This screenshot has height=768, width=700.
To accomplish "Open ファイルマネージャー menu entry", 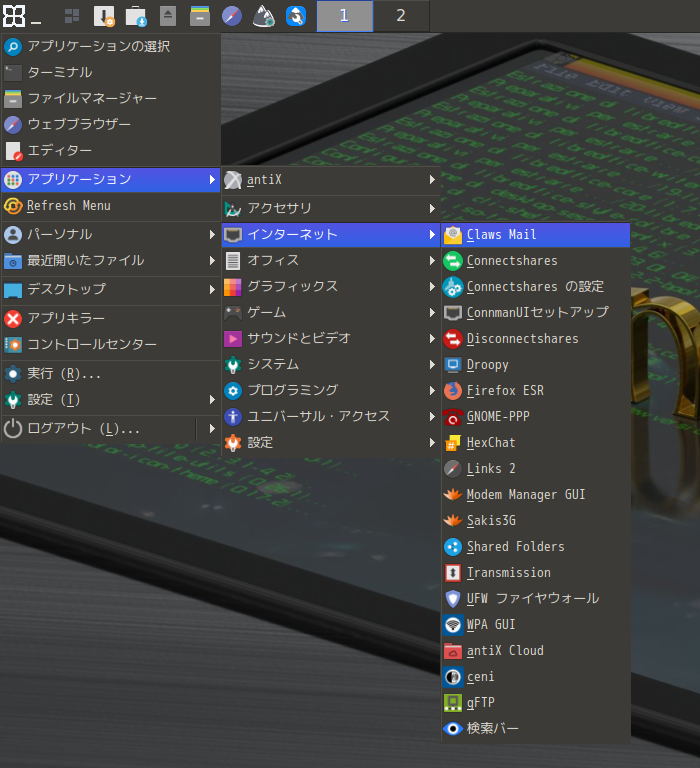I will 111,98.
